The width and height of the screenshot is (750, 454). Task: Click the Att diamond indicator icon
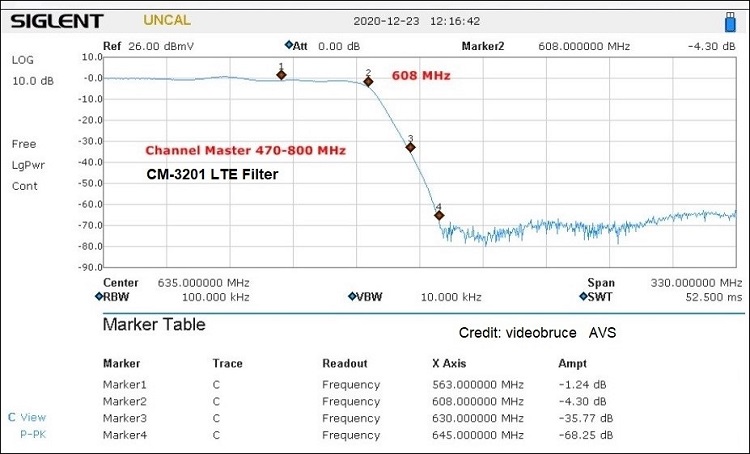pos(288,45)
